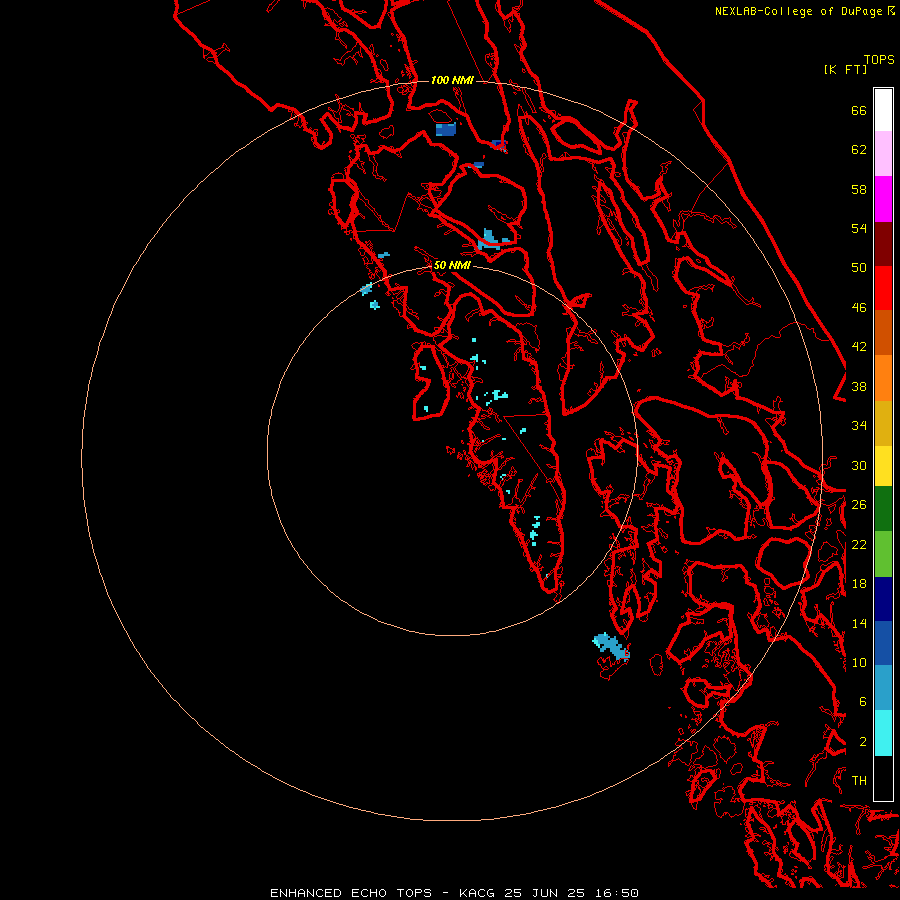
Task: Click the "[K FT]" units label
Action: tap(845, 70)
